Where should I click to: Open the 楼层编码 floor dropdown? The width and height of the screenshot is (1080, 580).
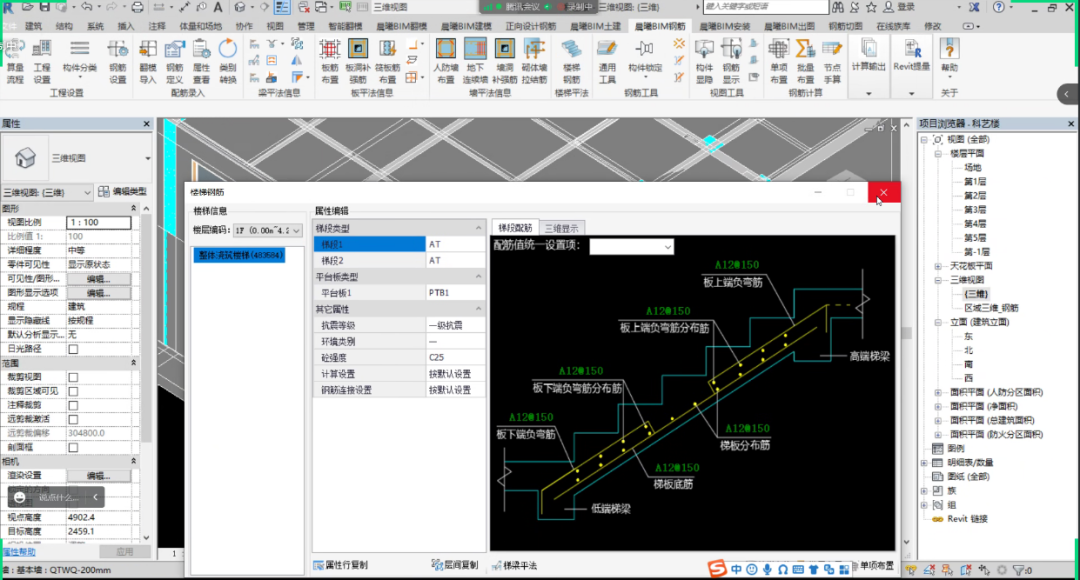268,230
